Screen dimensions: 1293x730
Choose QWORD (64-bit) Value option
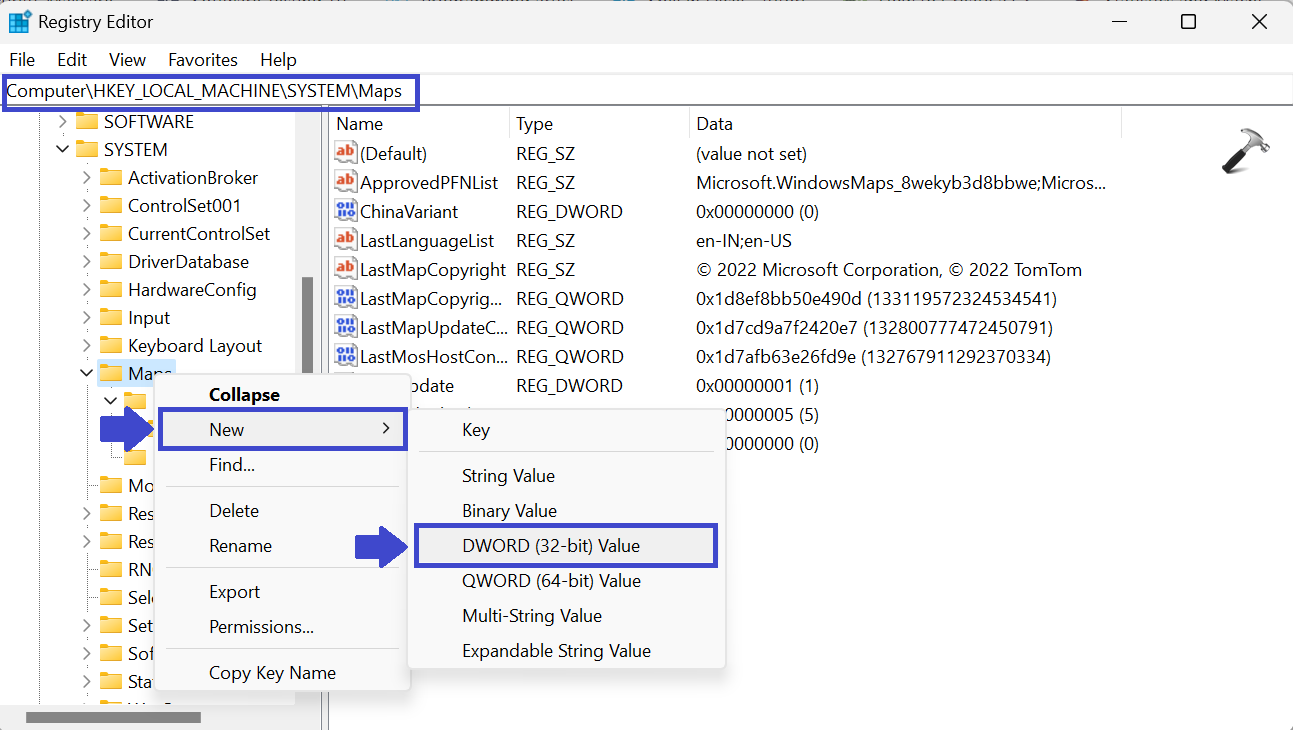click(551, 581)
